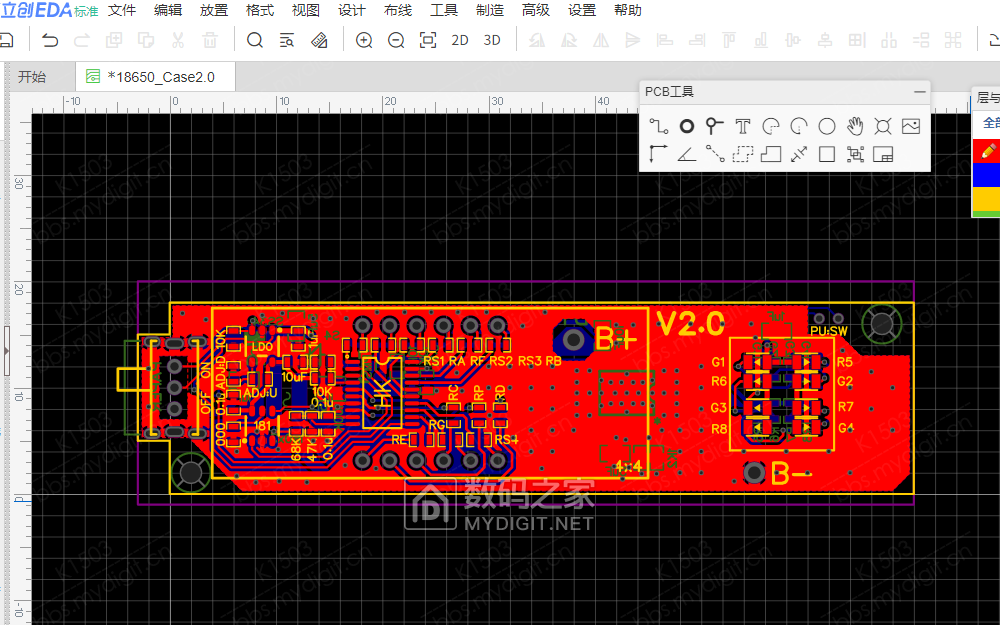1000x625 pixels.
Task: Click the Rotate Left toolbar icon
Action: 537,40
